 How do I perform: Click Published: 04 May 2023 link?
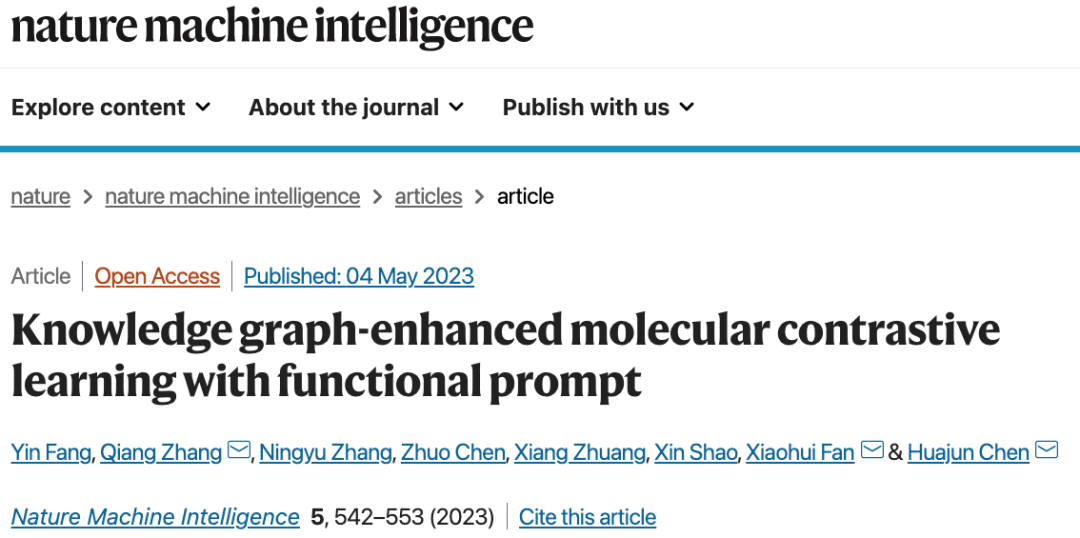pos(359,277)
